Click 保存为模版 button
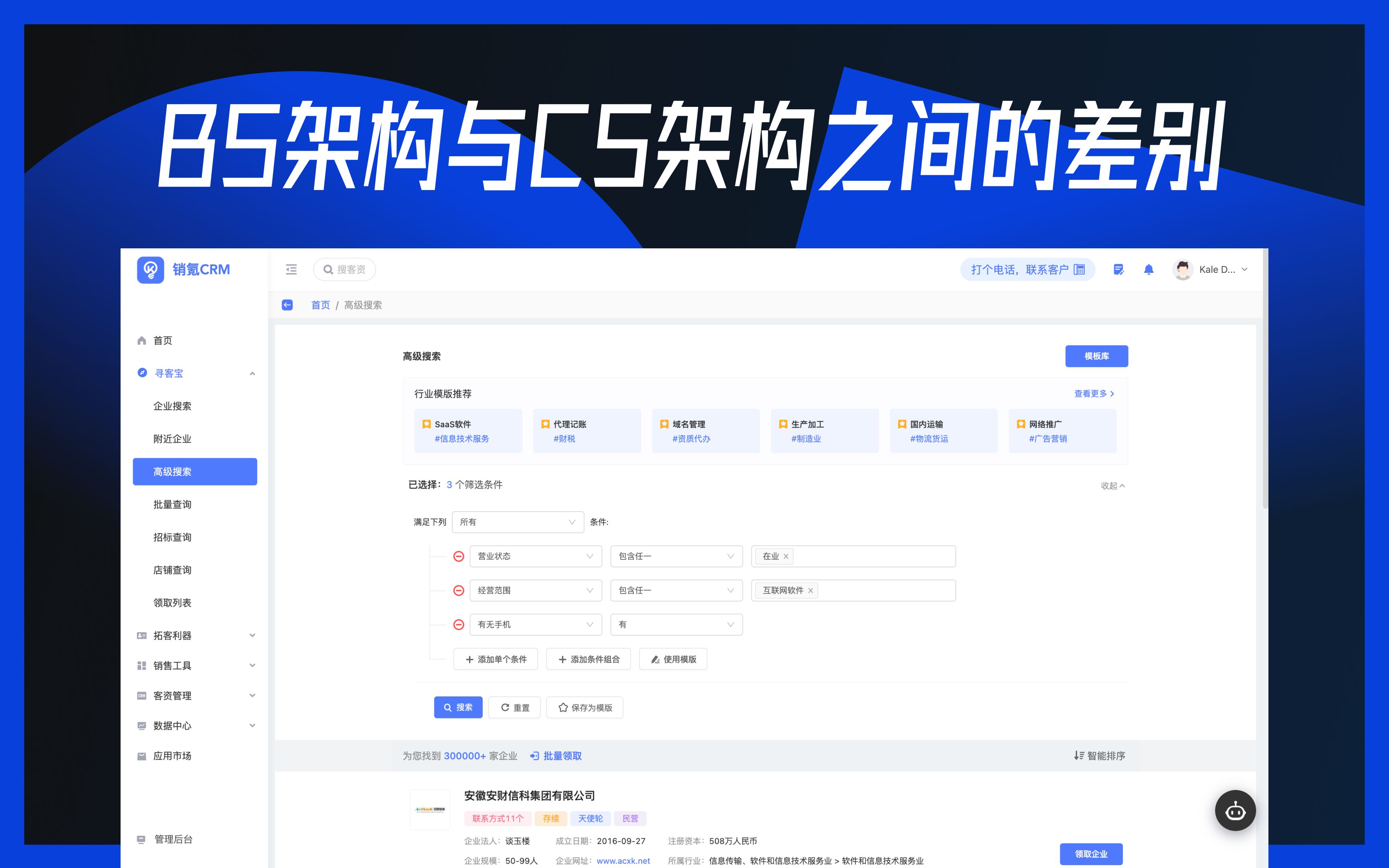Viewport: 1389px width, 868px height. (584, 707)
